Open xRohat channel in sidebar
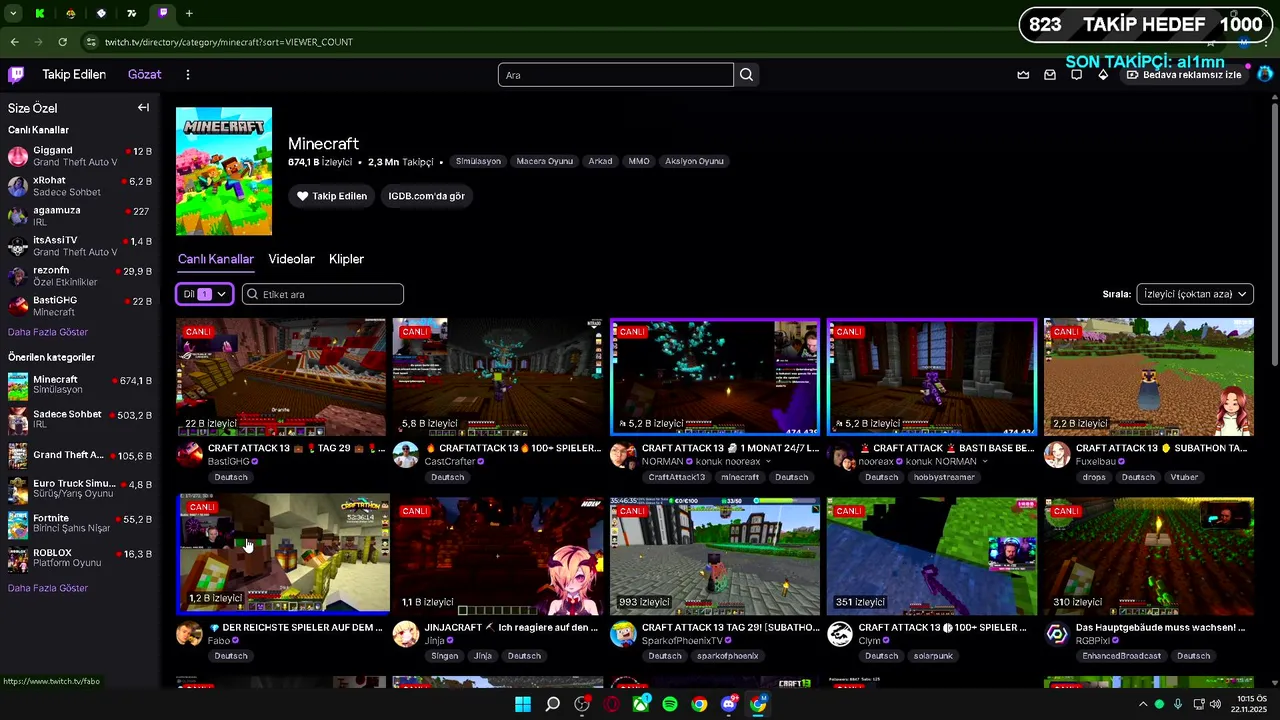1280x720 pixels. [80, 186]
